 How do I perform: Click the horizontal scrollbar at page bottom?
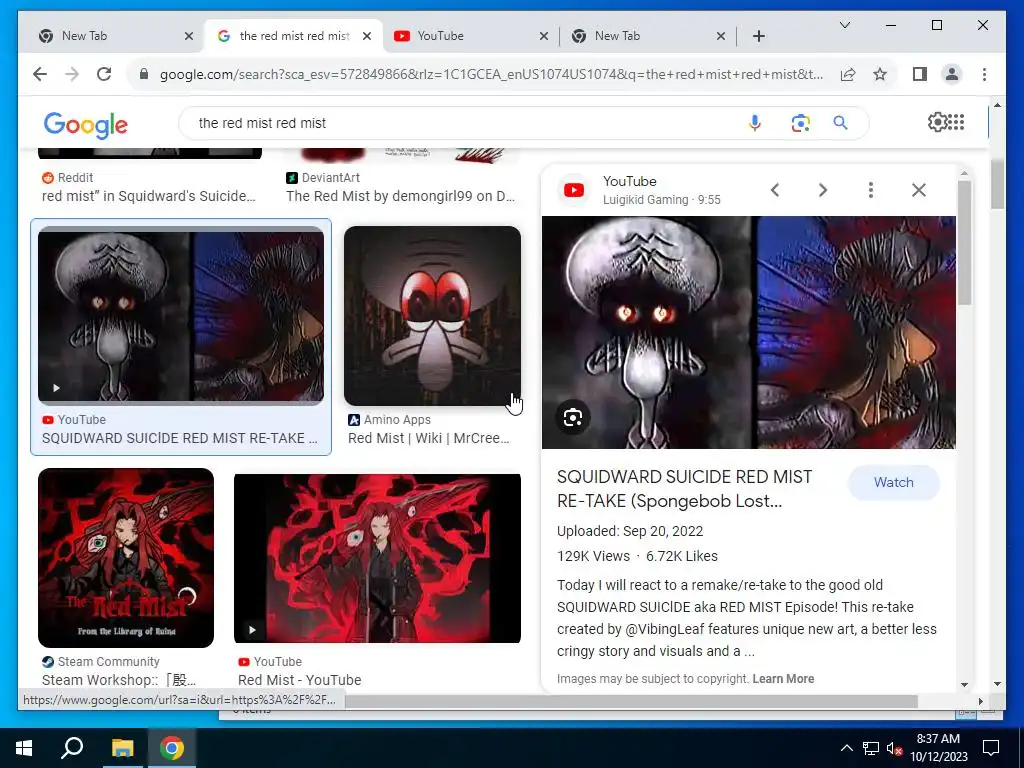point(631,701)
